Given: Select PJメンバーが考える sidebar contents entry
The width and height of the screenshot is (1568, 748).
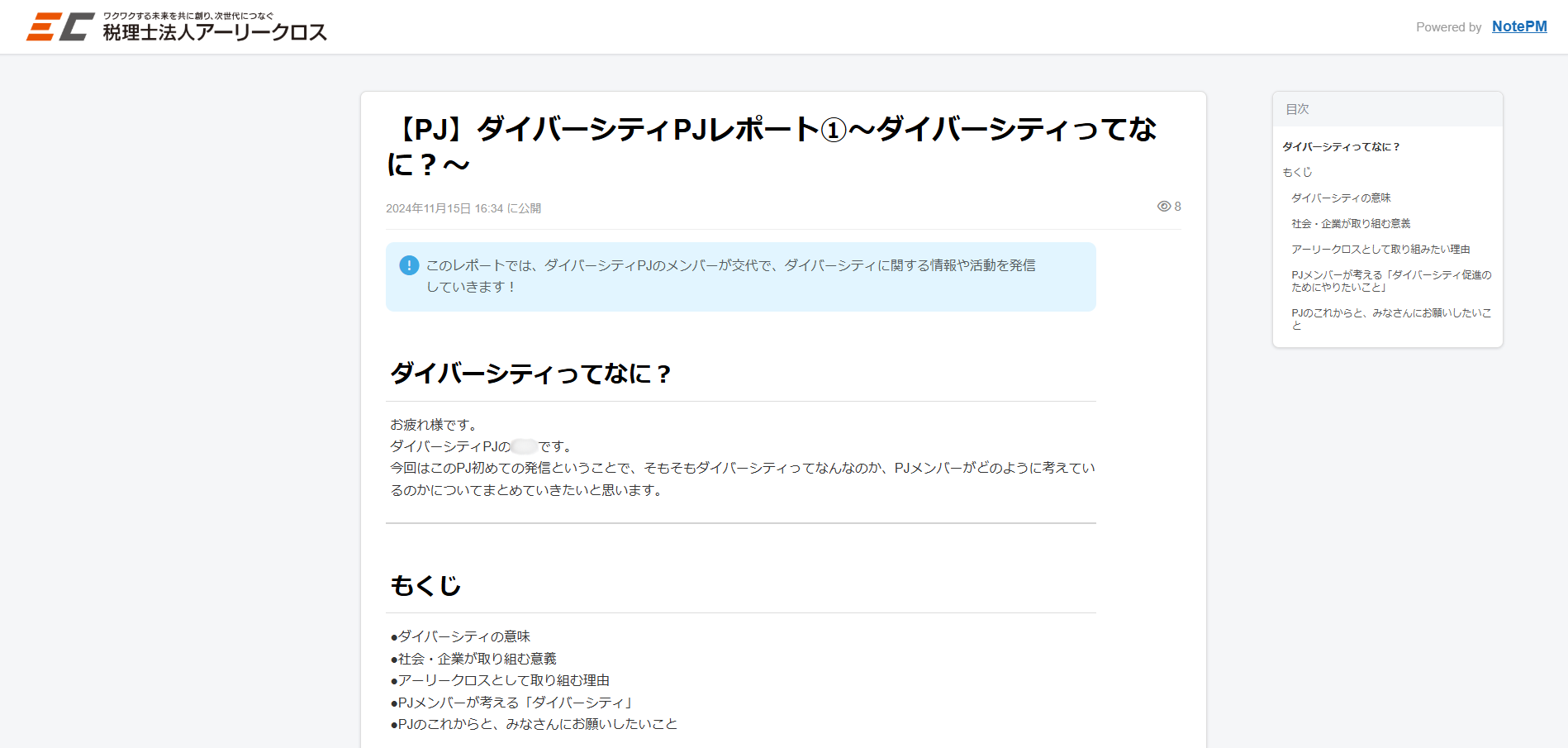Looking at the screenshot, I should coord(1391,281).
